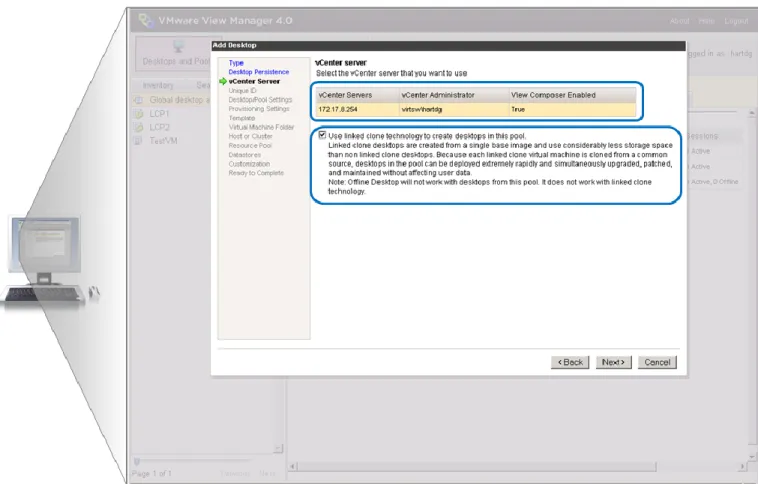Click the Logout link in header

[736, 21]
